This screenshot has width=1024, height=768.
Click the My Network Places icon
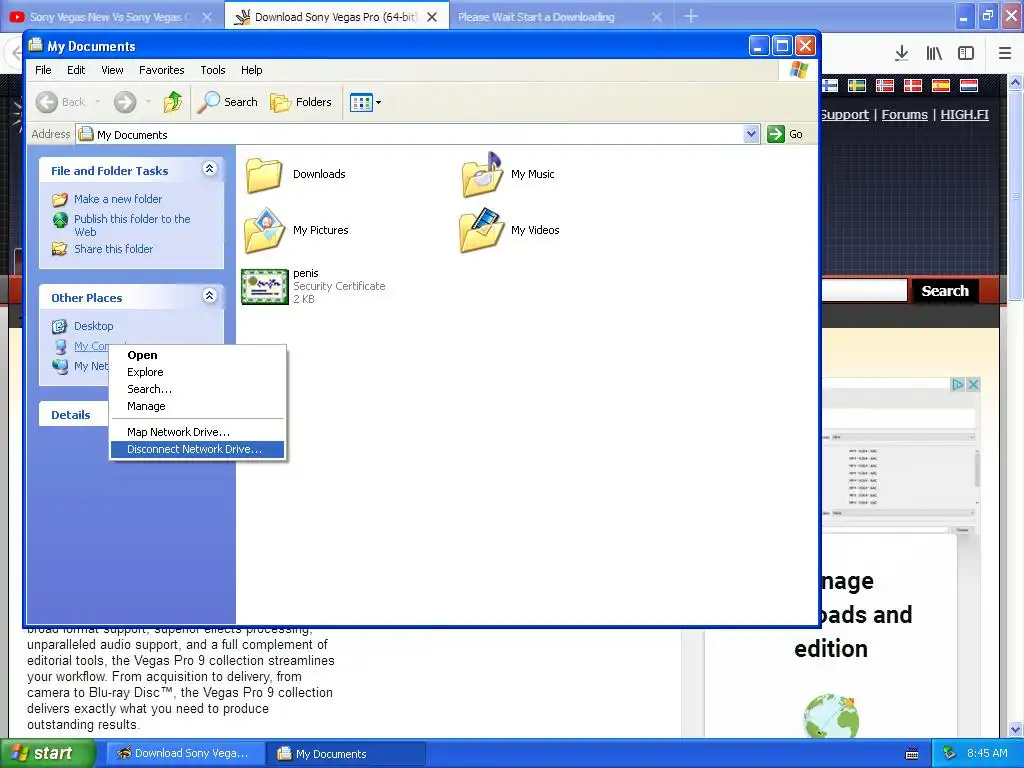pyautogui.click(x=60, y=366)
